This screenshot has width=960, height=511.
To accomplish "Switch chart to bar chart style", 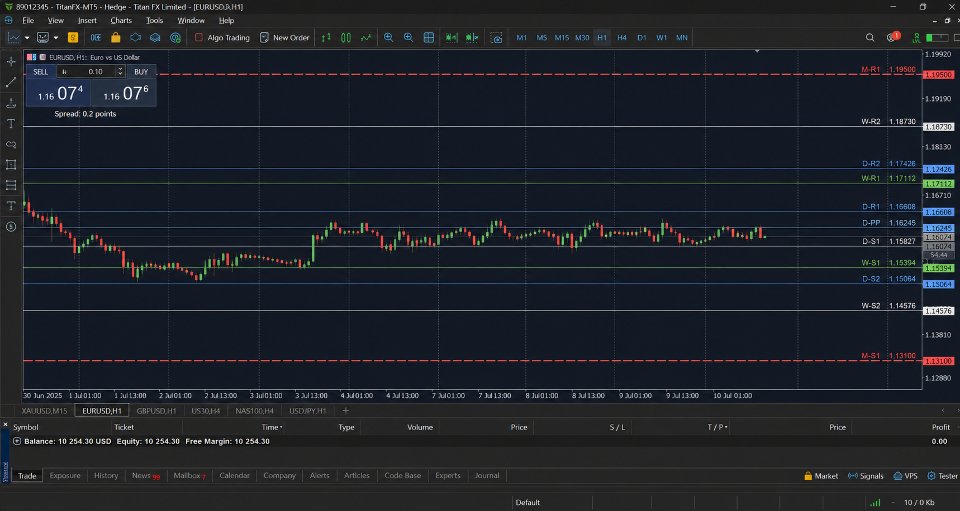I will tap(326, 37).
